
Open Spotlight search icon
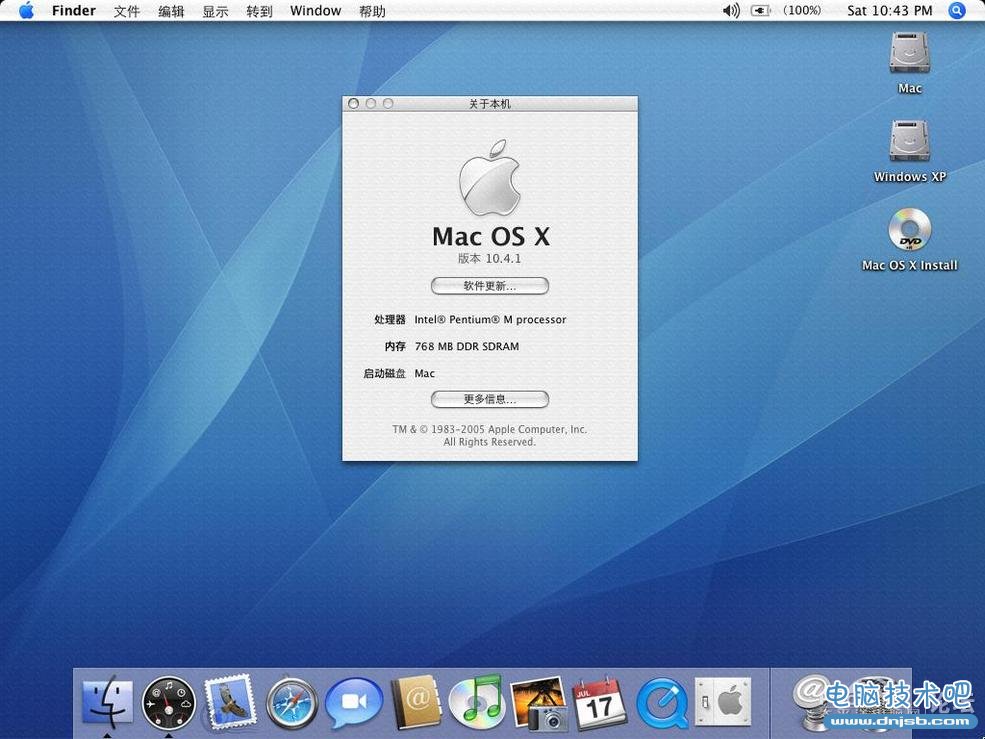[957, 11]
